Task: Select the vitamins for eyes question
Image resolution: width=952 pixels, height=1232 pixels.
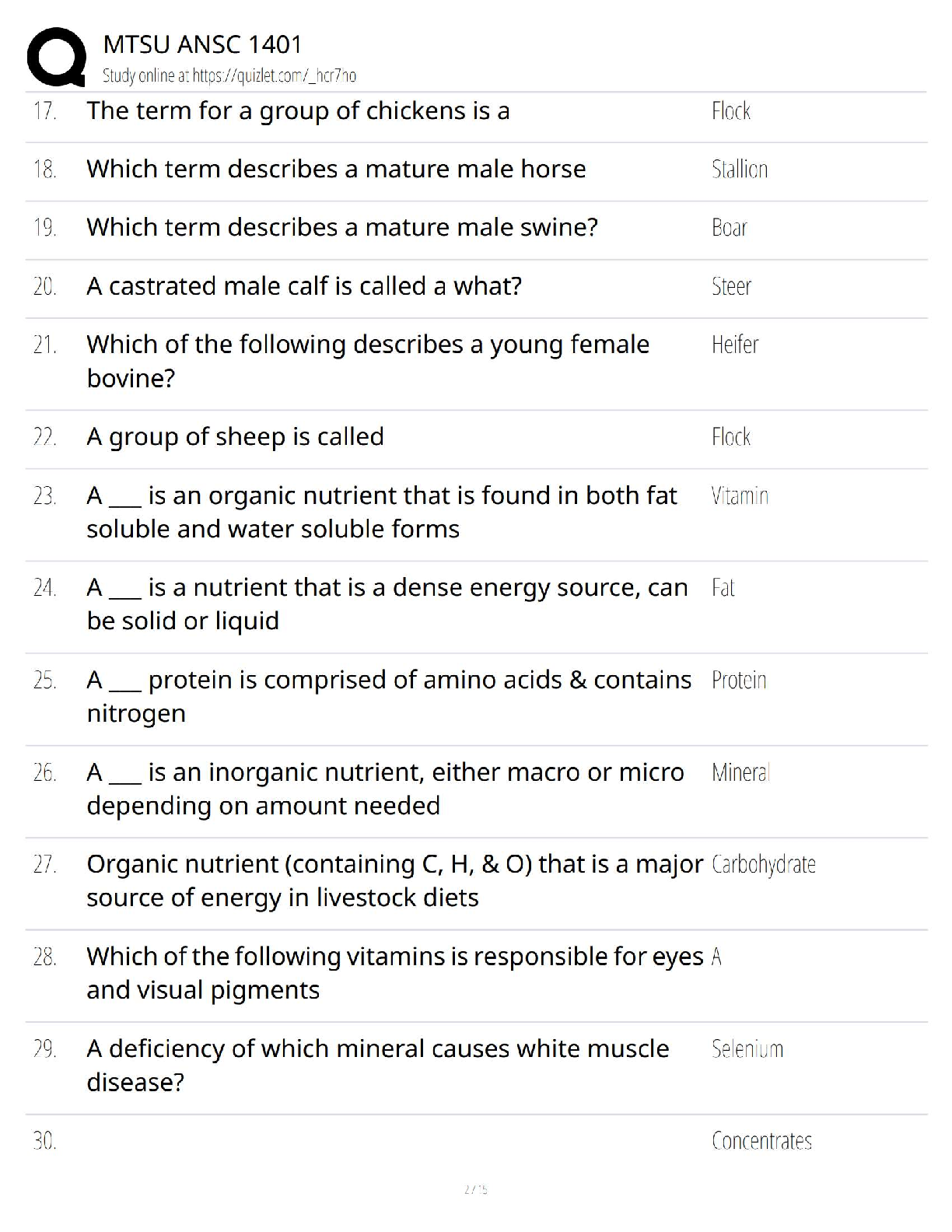Action: (x=395, y=973)
